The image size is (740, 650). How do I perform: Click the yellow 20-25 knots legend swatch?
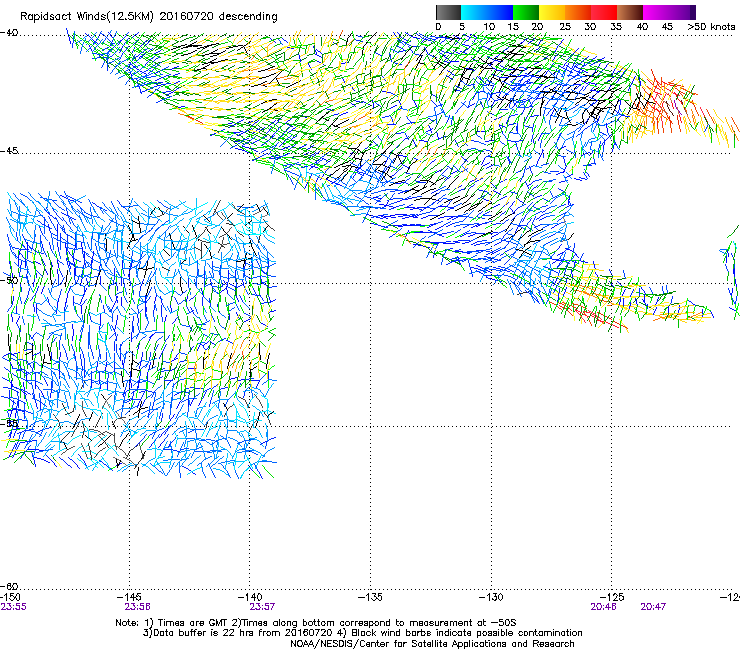click(552, 12)
